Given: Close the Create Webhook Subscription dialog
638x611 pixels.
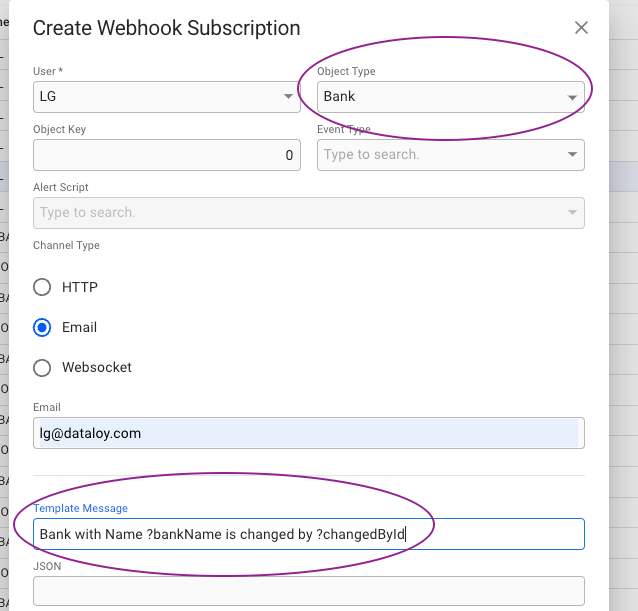Looking at the screenshot, I should [581, 28].
